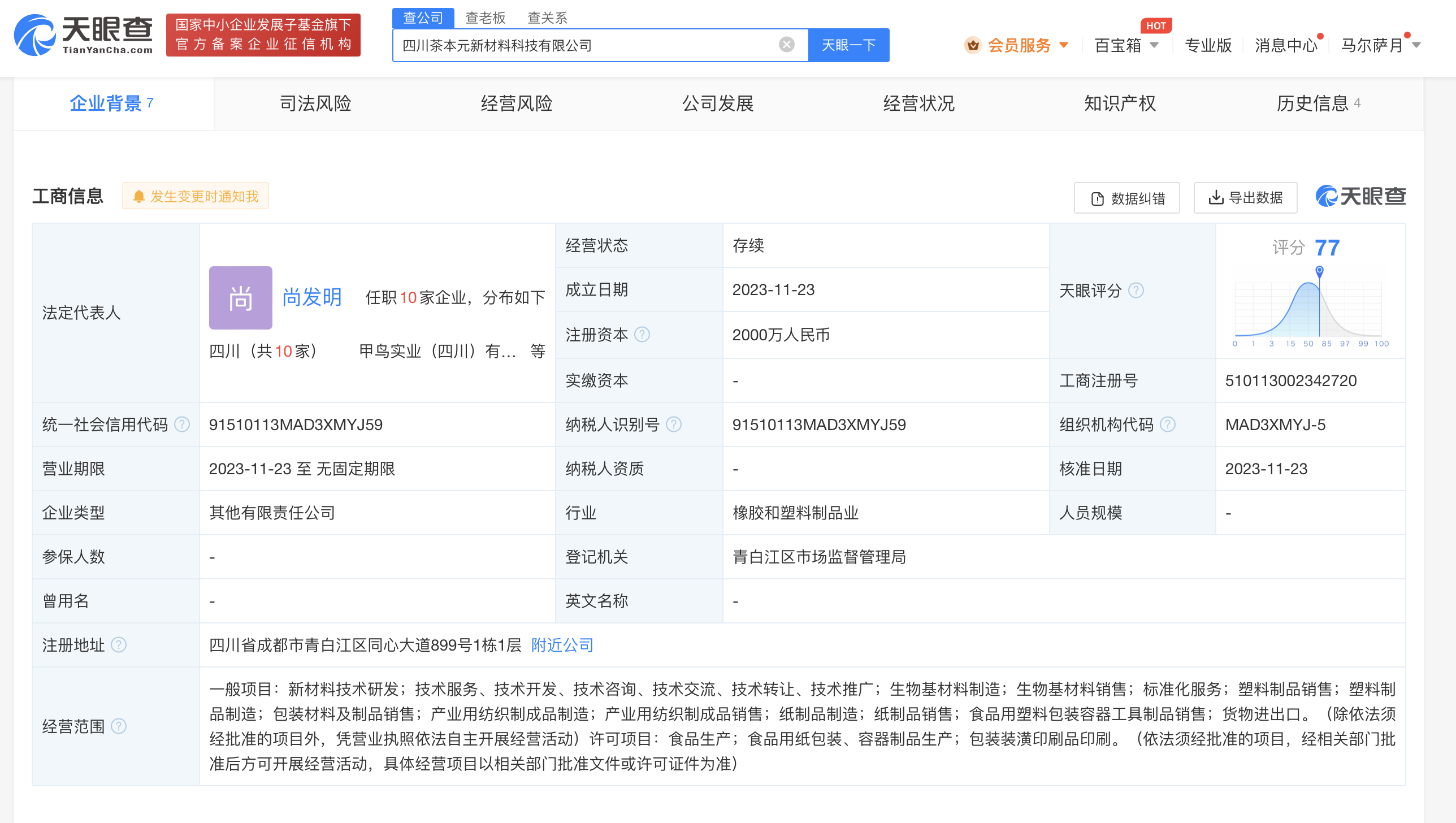Click the help icon next to 组织机构代码
Screen dimensions: 1456x823
tap(1168, 425)
